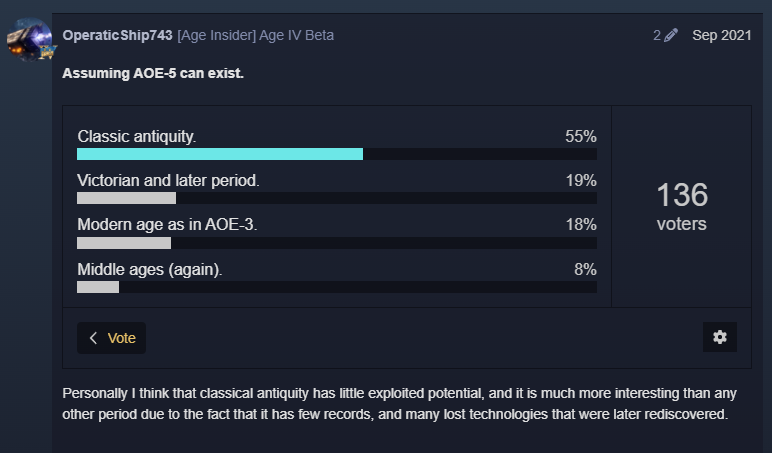Click the Modern age gray result bar
Screen dimensions: 772x453
coord(124,242)
